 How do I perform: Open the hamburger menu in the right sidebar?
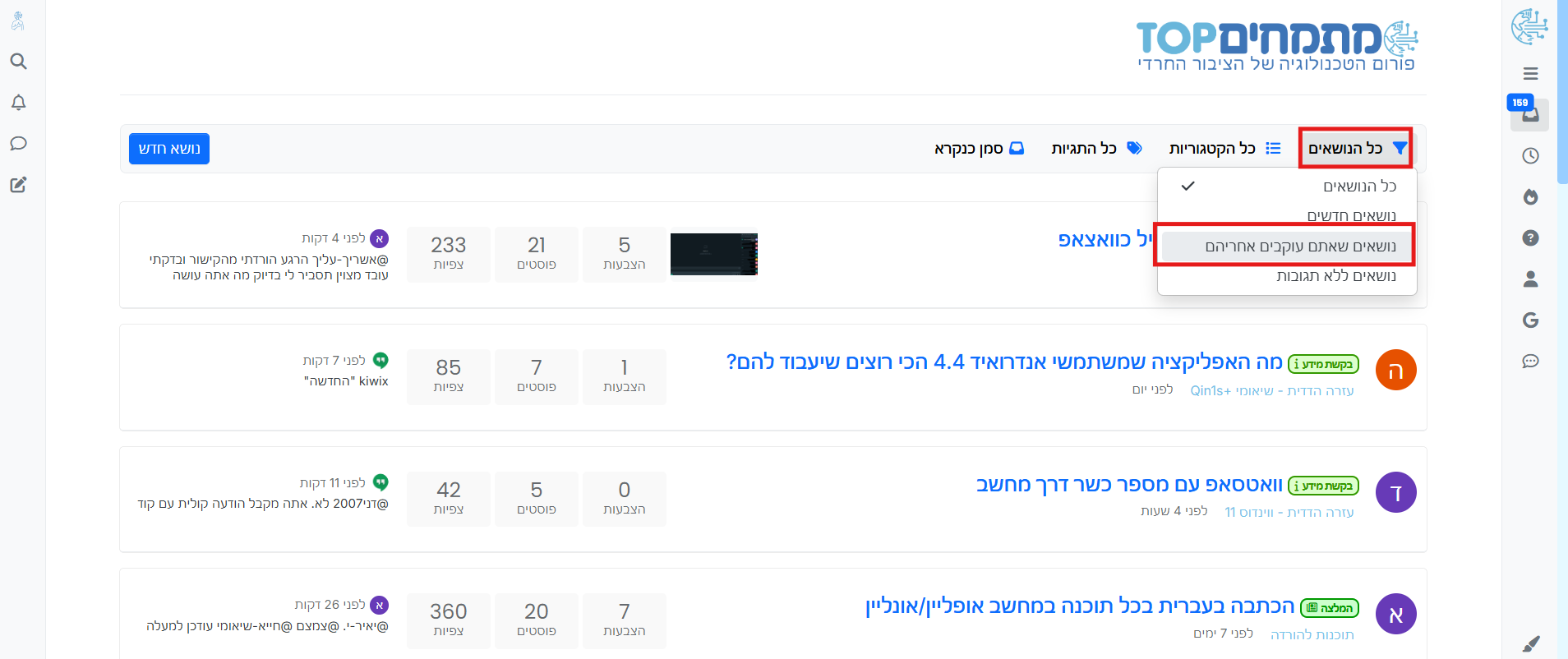1530,74
